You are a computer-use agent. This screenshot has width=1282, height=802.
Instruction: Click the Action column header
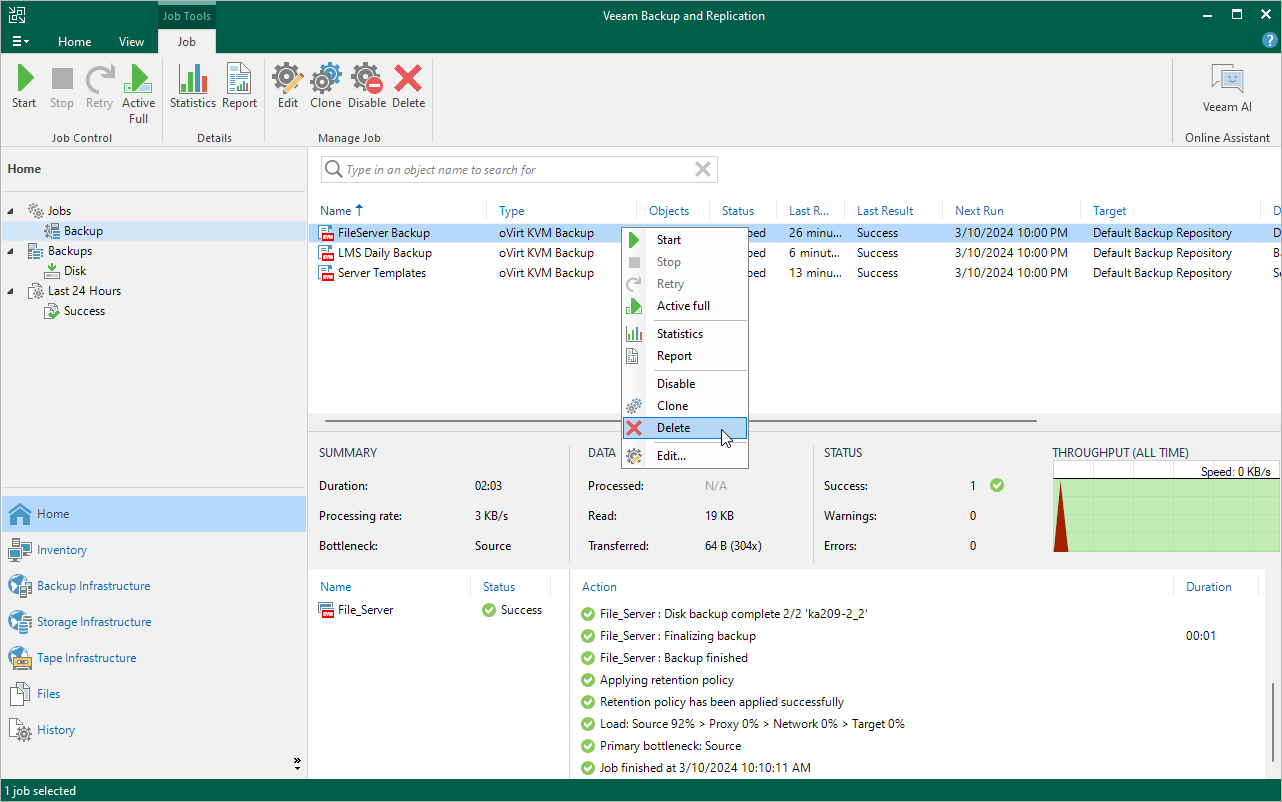click(600, 587)
